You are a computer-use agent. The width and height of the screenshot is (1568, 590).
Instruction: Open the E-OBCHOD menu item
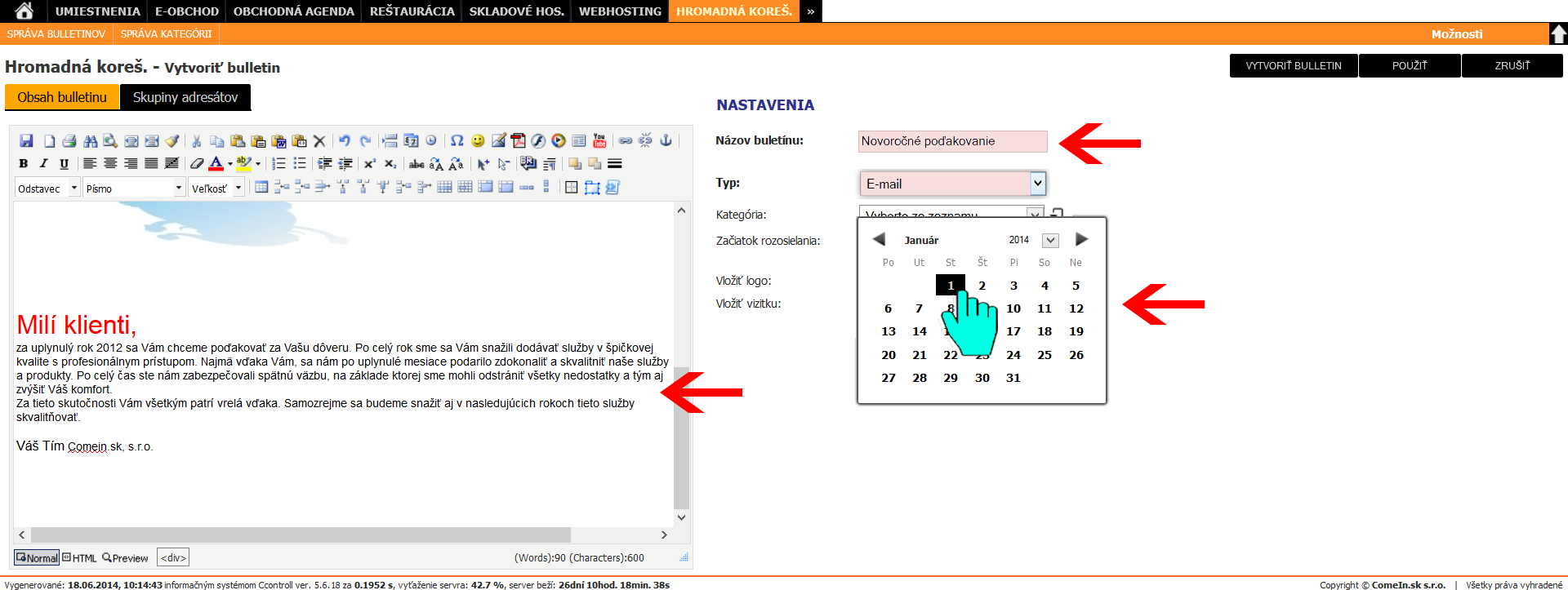187,11
